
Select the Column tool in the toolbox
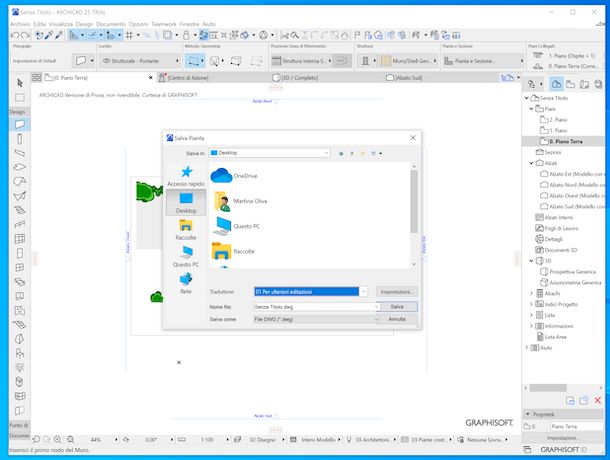[x=20, y=139]
